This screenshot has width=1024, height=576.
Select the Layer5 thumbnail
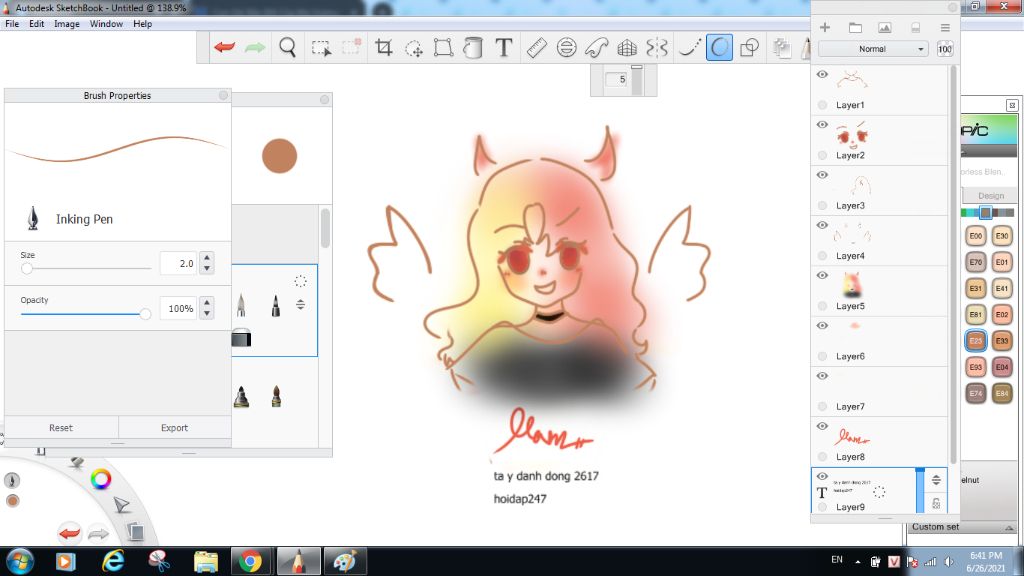point(851,285)
